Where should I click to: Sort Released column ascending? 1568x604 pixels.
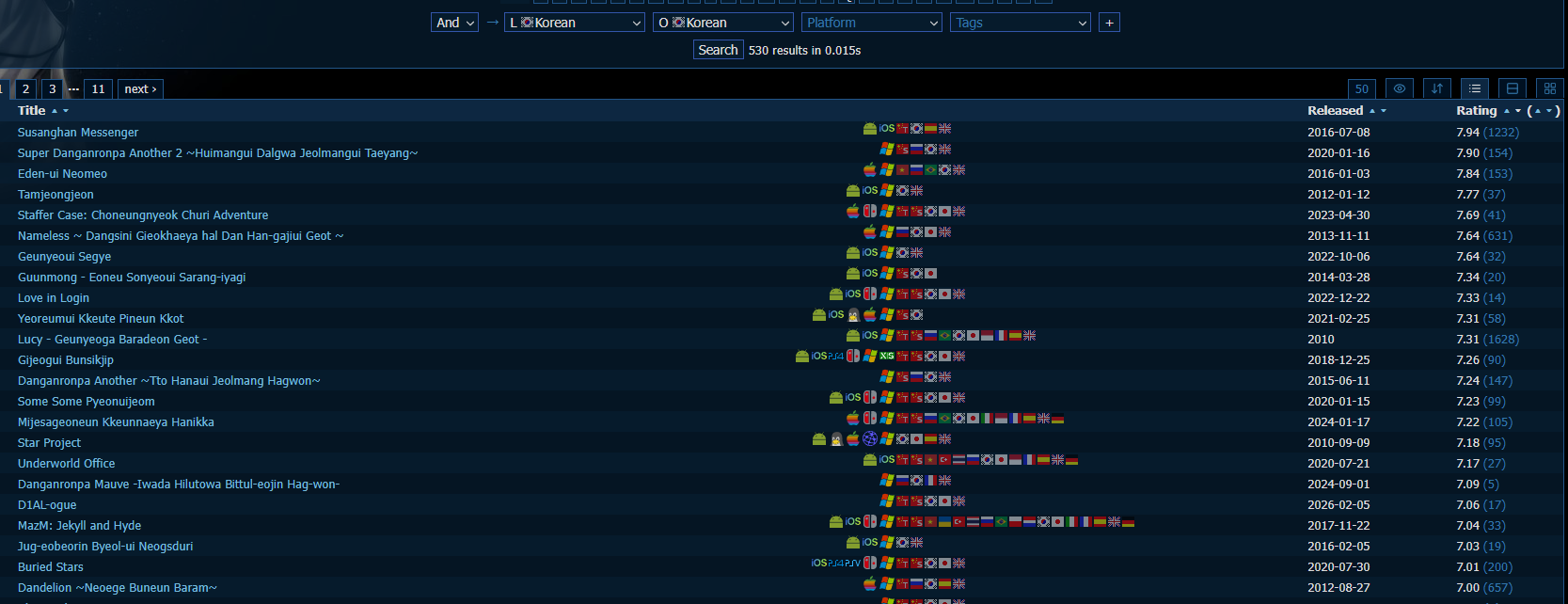(x=1371, y=111)
